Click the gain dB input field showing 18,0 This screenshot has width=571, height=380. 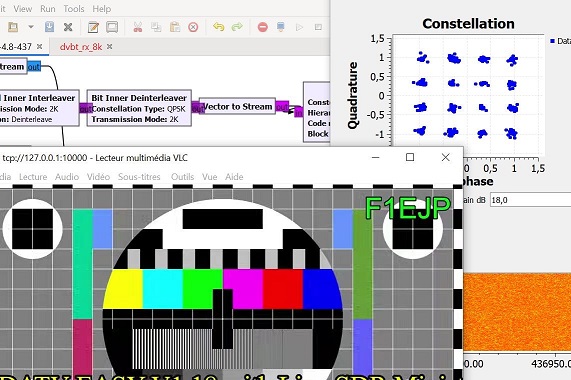(530, 200)
